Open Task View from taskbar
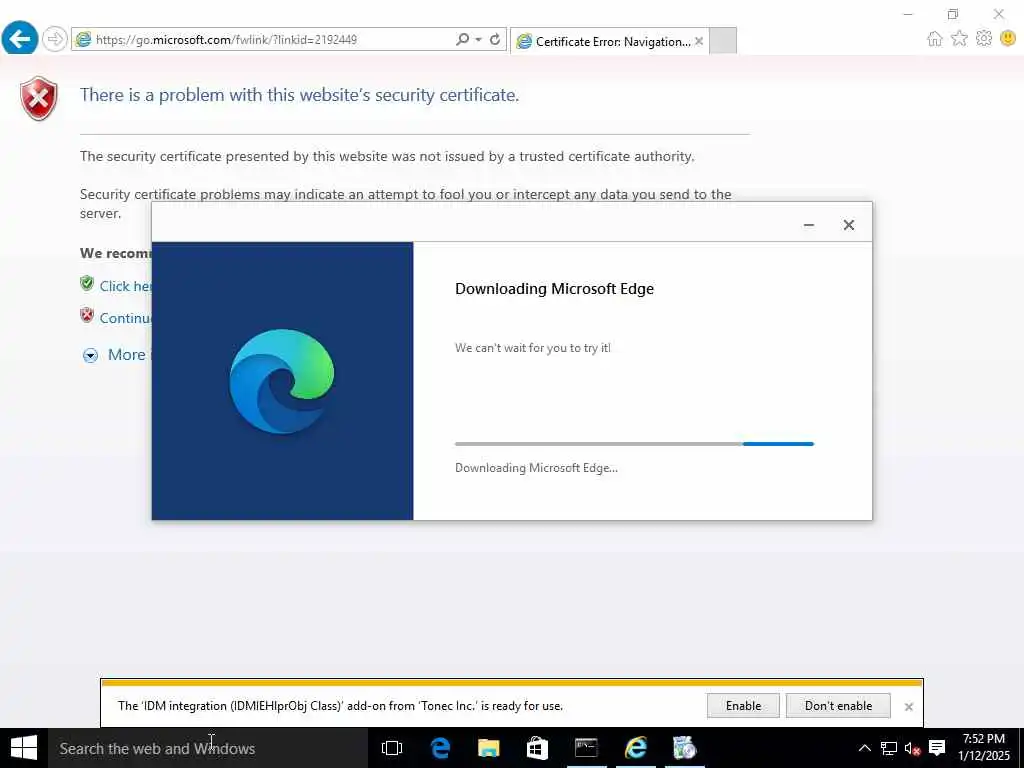 (x=392, y=748)
